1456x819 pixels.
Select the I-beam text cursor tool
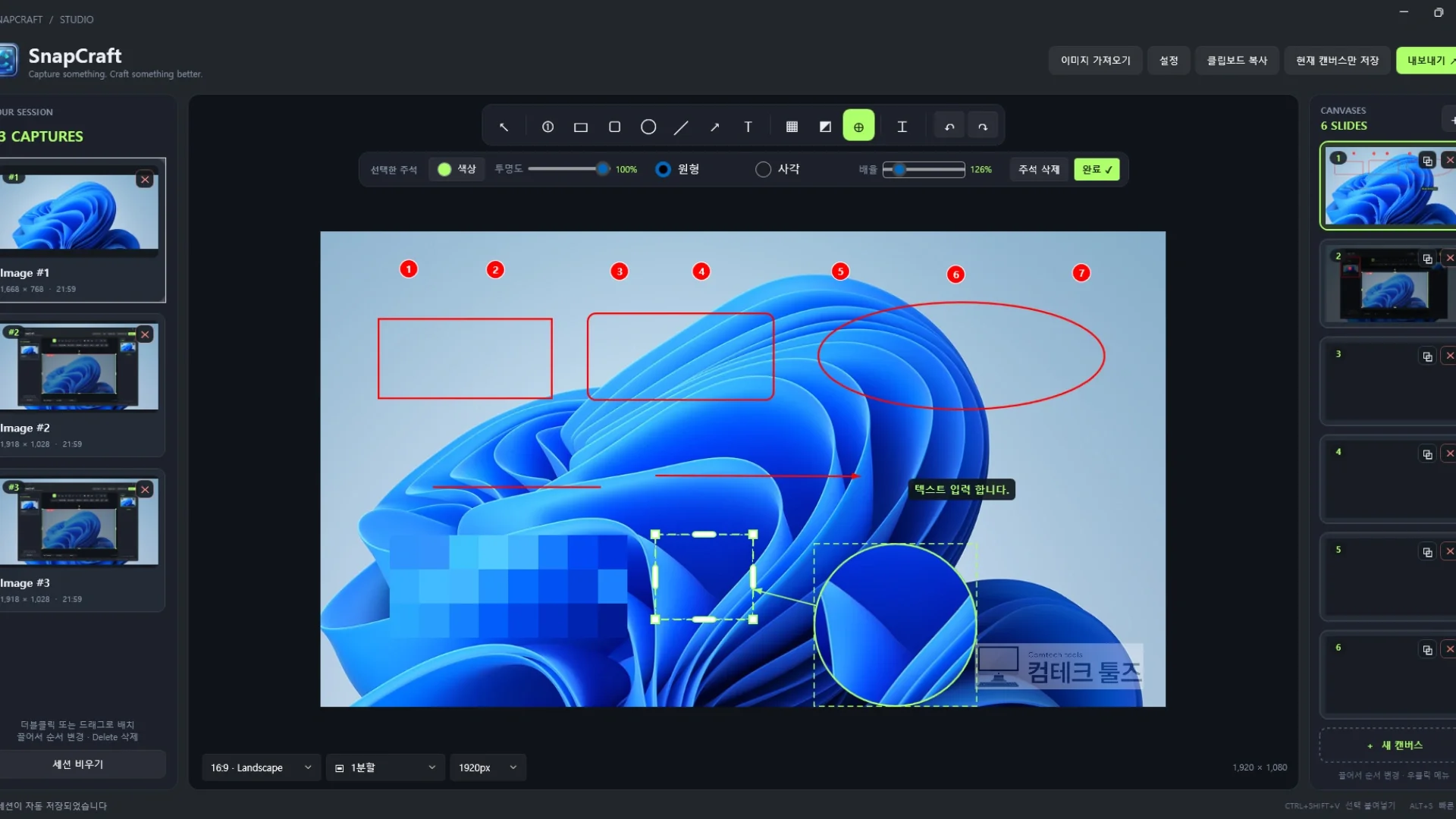902,127
